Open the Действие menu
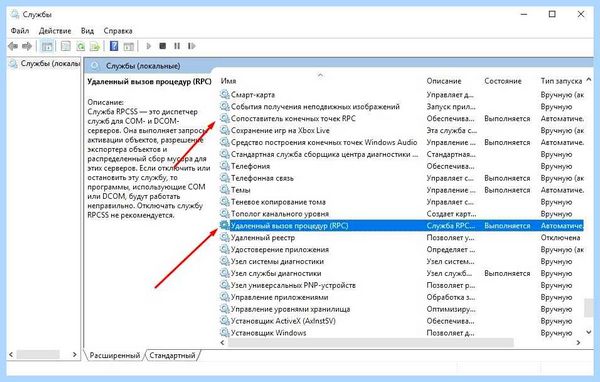This screenshot has height=382, width=600. [x=55, y=31]
